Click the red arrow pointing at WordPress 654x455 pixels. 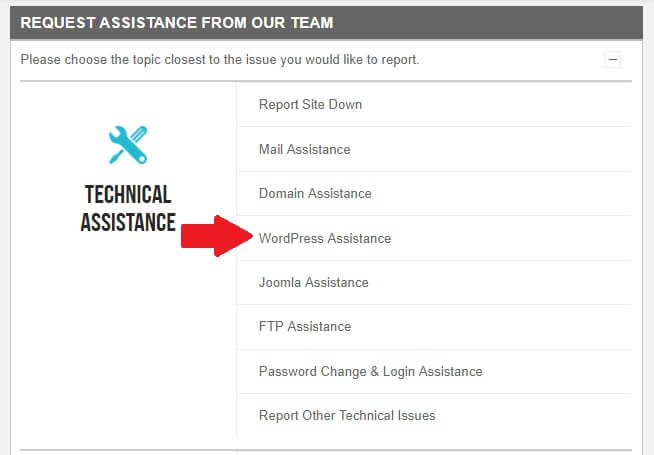(x=216, y=236)
